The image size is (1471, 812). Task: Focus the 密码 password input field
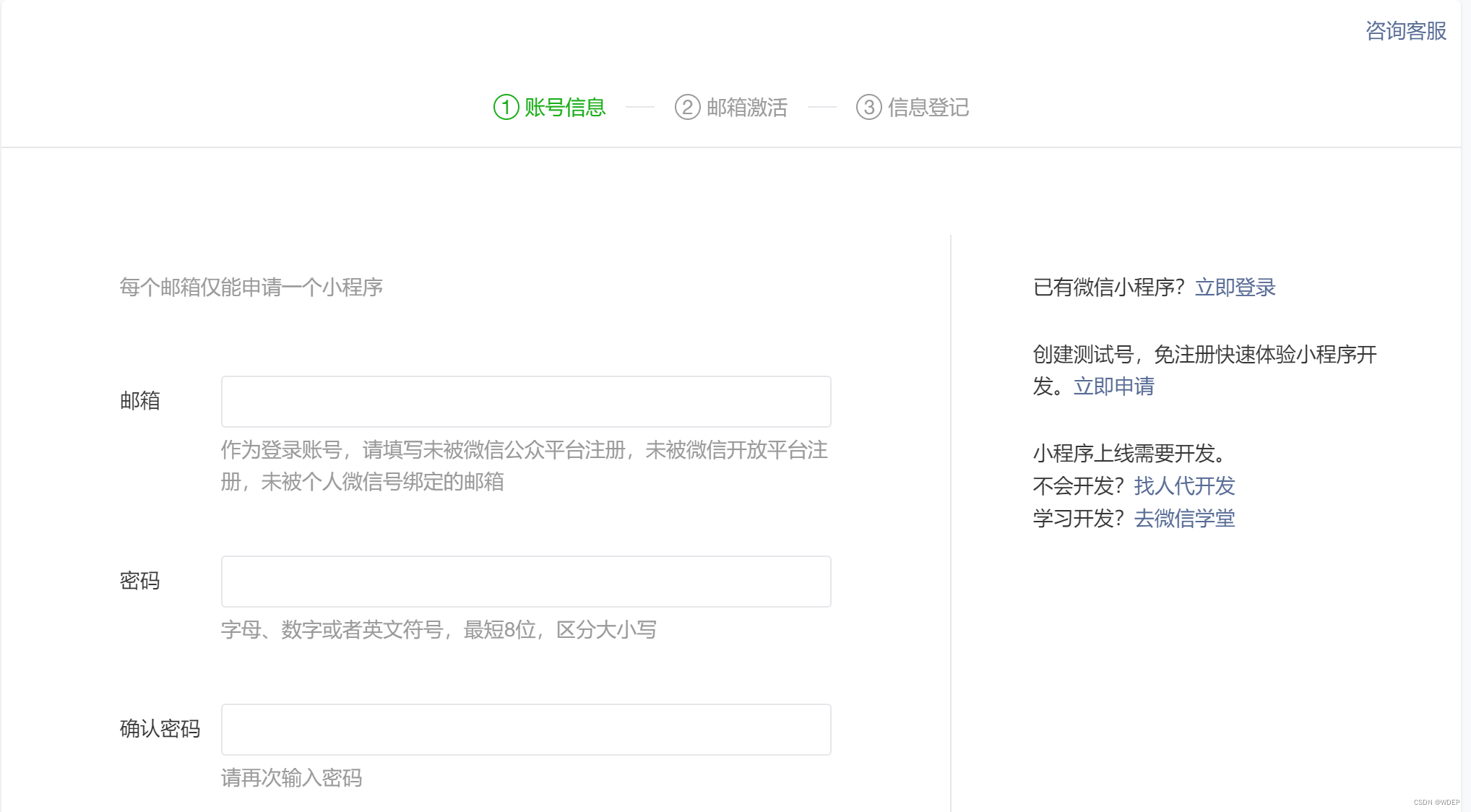[526, 582]
